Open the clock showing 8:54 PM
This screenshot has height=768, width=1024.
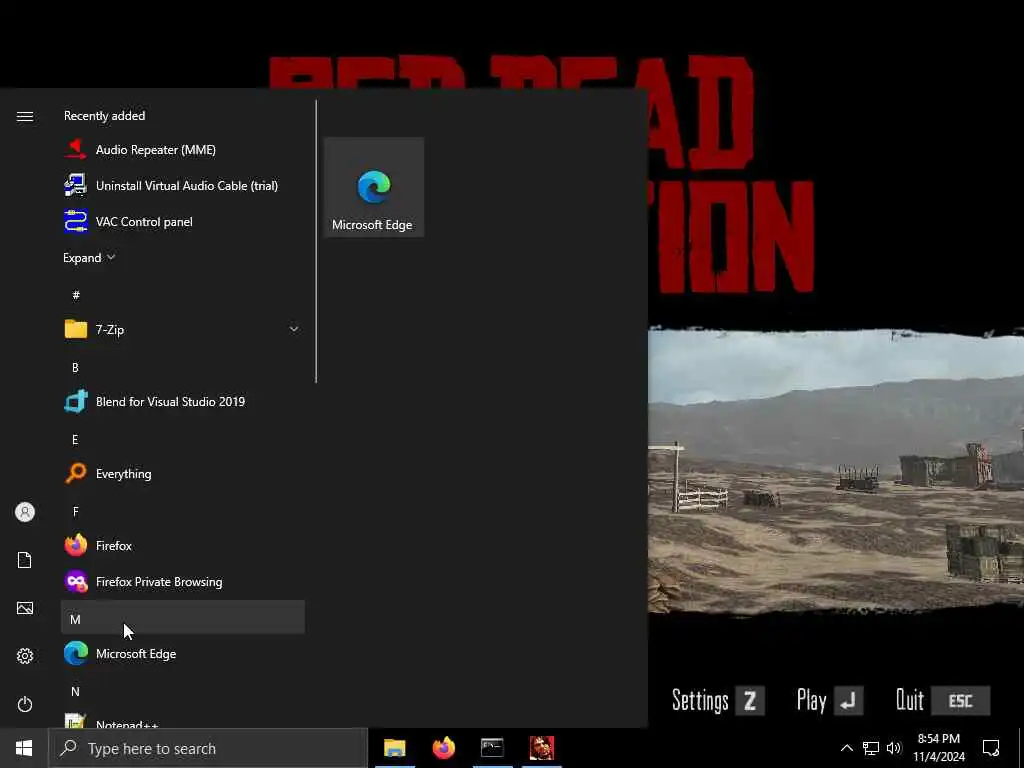coord(938,748)
